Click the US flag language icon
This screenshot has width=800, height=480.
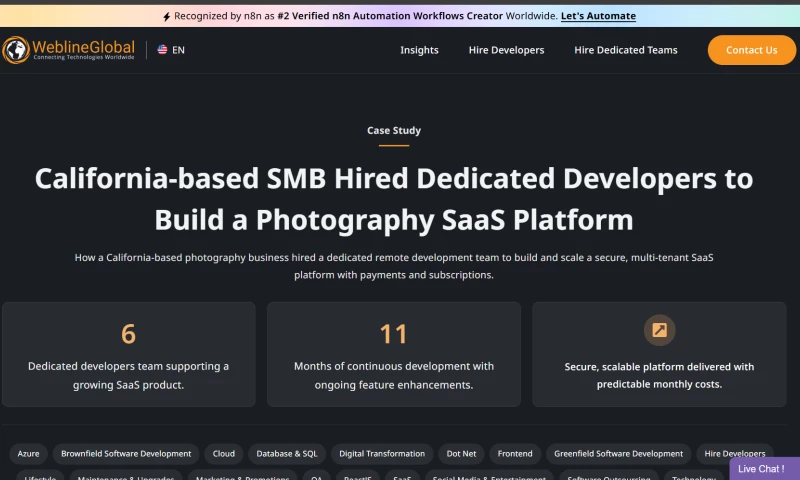(x=162, y=49)
